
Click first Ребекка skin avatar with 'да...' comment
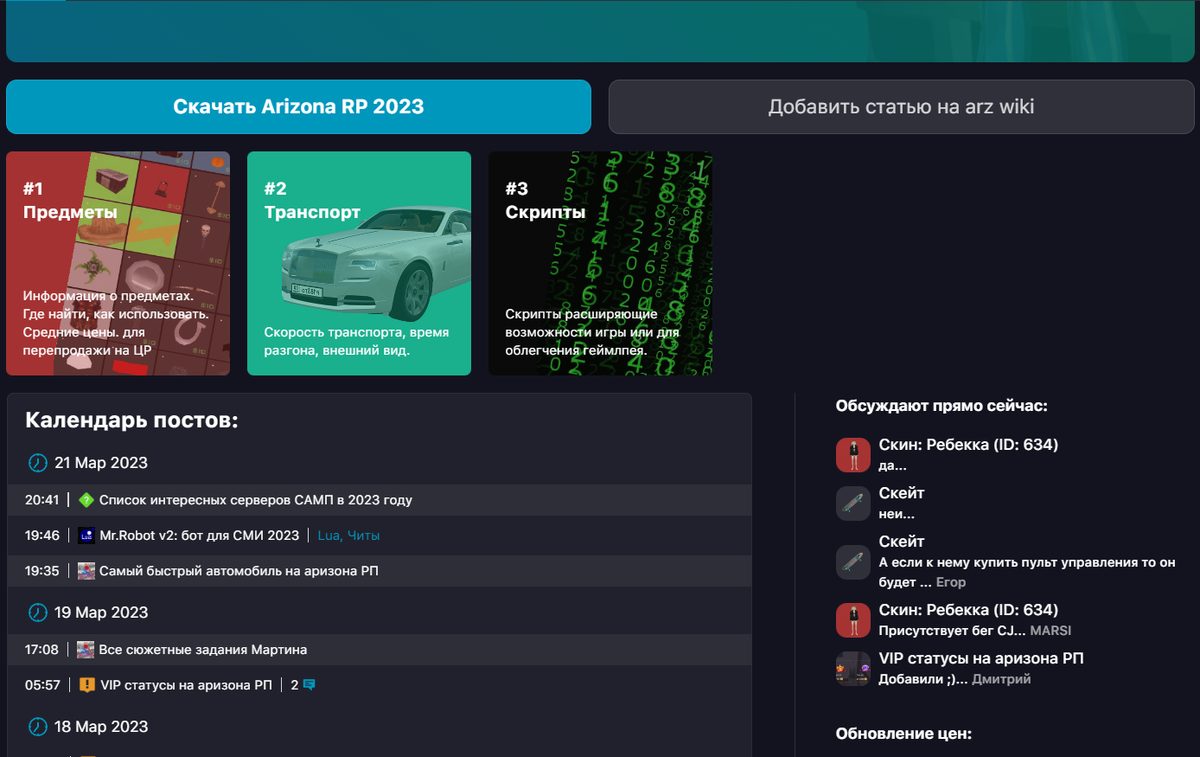pyautogui.click(x=853, y=455)
